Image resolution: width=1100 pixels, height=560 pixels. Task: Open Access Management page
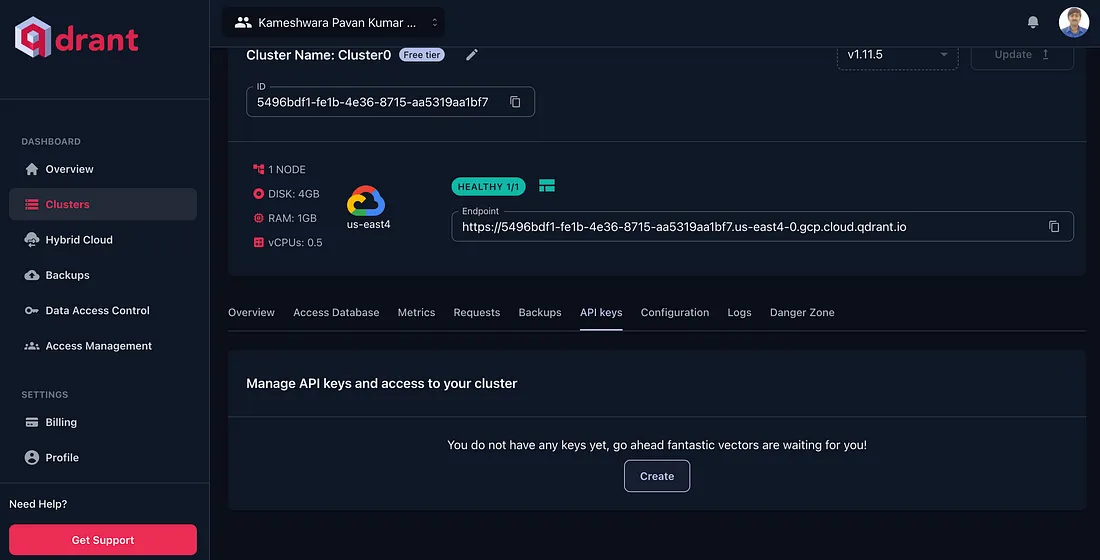(x=102, y=346)
